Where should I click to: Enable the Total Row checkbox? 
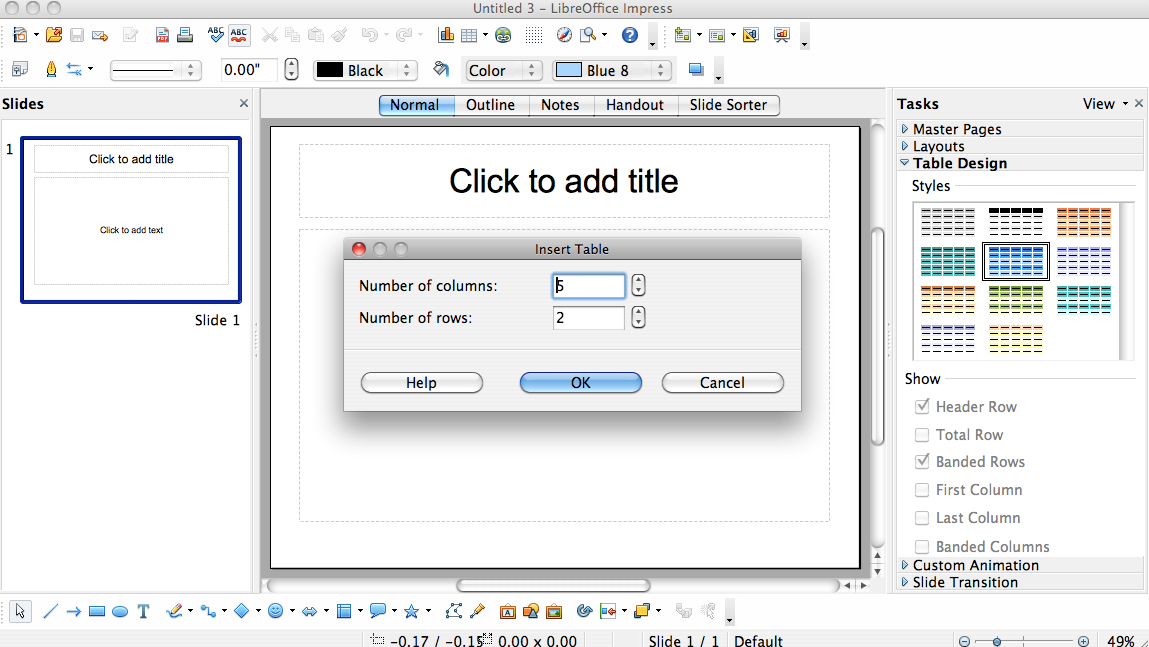pos(922,435)
